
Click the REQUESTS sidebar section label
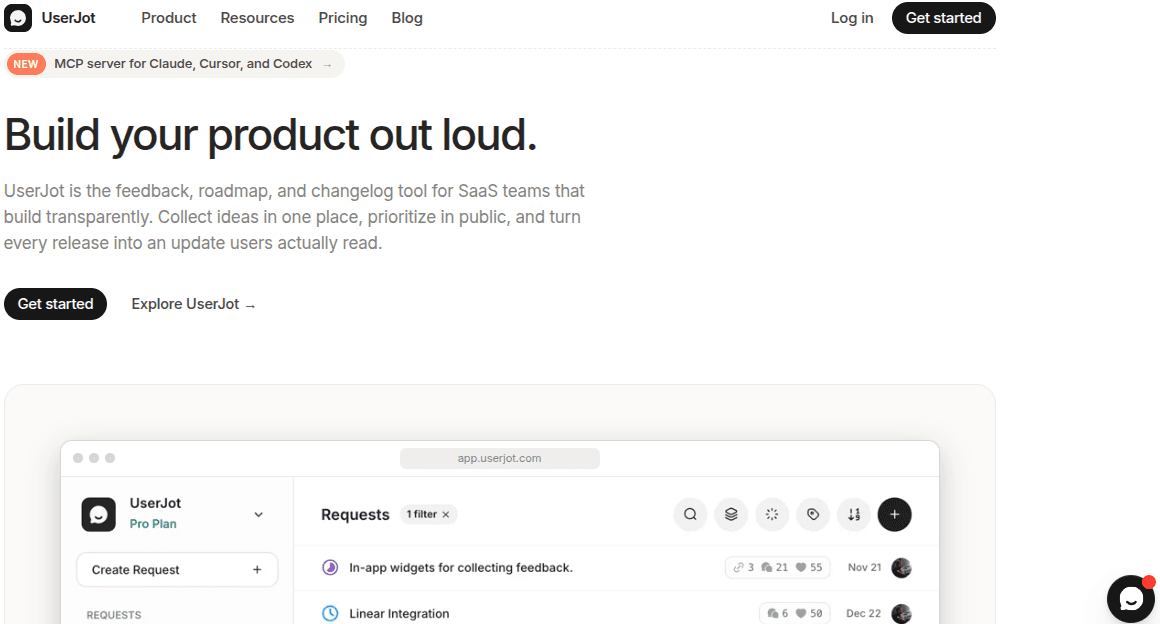[114, 615]
